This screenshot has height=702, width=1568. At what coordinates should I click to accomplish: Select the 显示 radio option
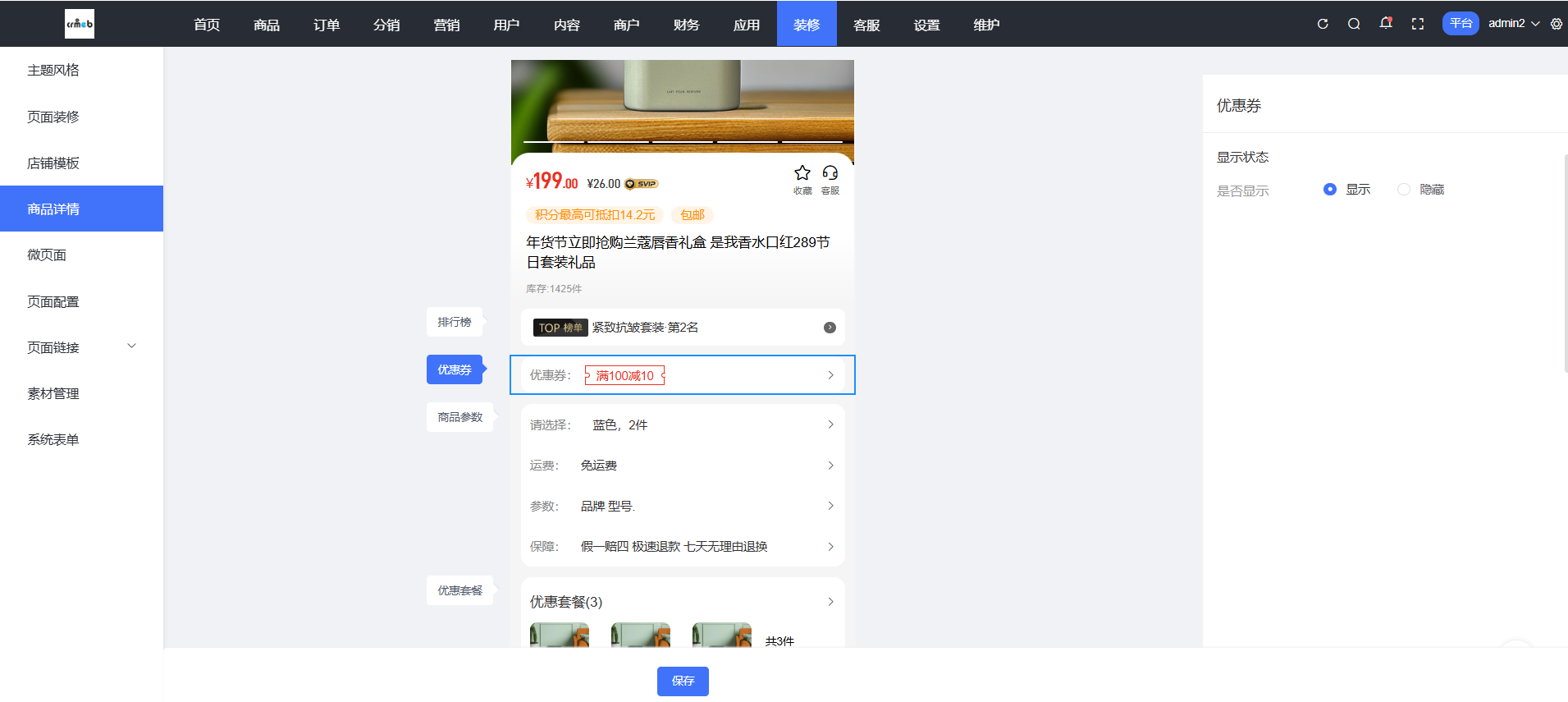[x=1330, y=190]
